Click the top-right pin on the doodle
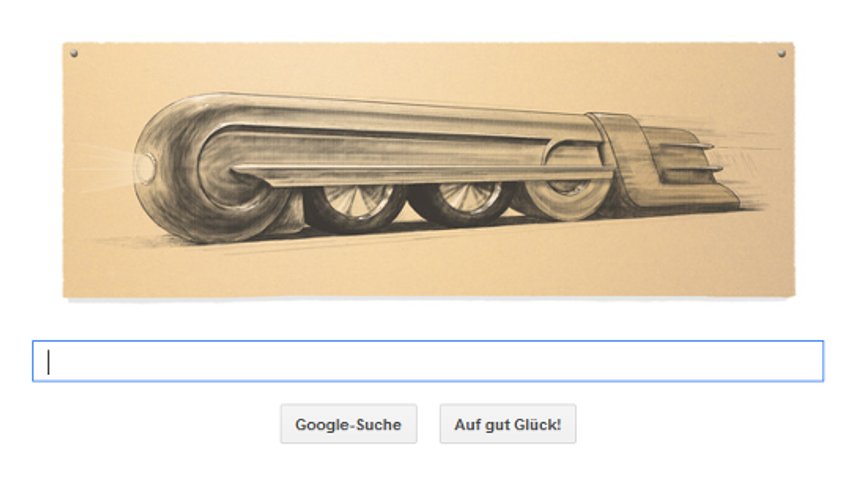The height and width of the screenshot is (478, 850). (782, 53)
